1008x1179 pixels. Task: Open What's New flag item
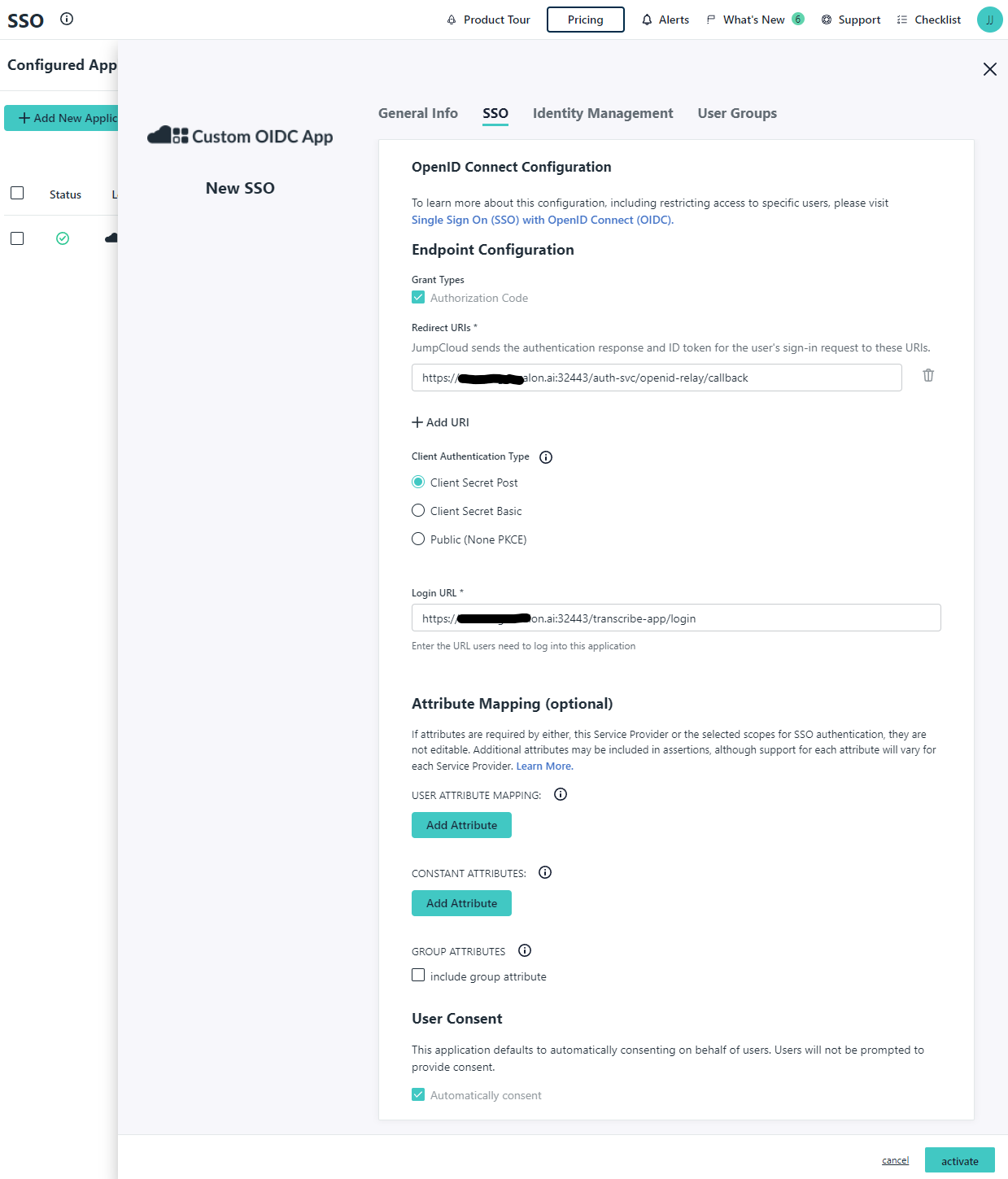pyautogui.click(x=745, y=20)
